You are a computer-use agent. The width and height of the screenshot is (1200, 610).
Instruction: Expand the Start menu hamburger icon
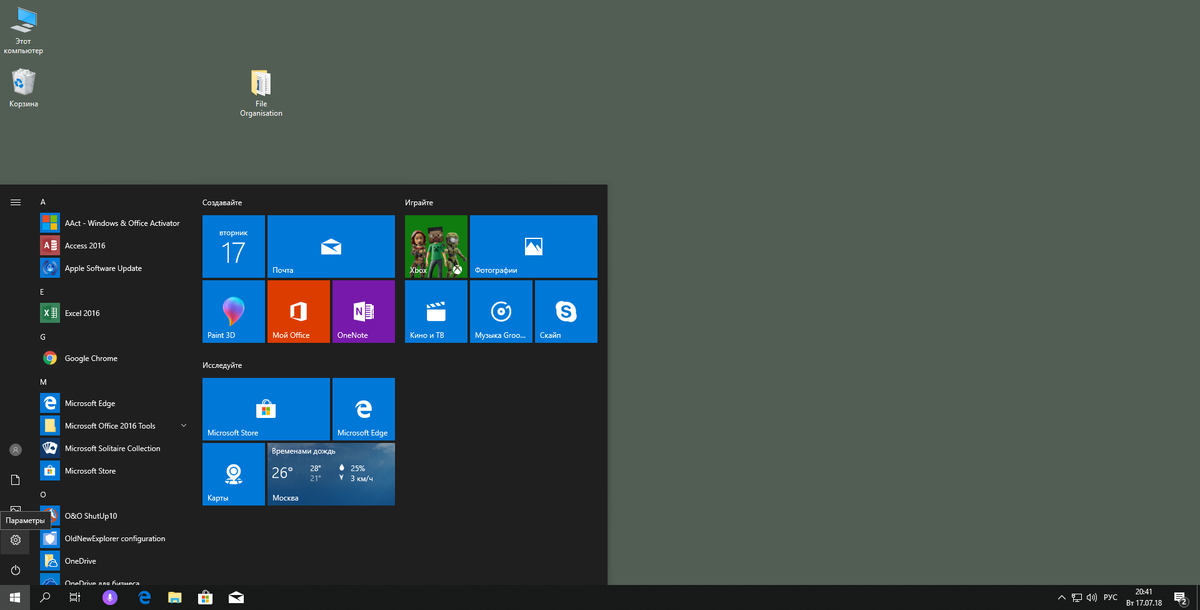click(x=15, y=202)
